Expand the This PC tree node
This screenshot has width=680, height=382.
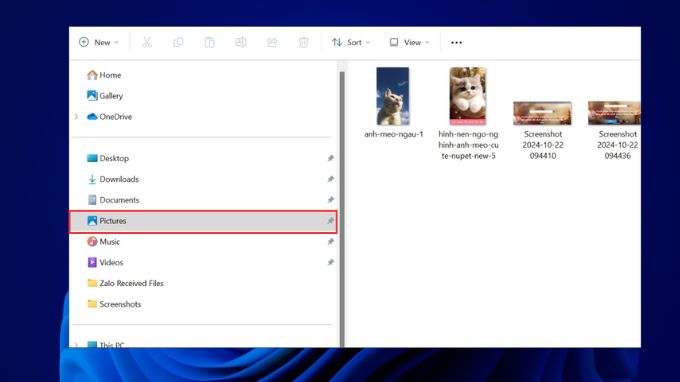click(x=76, y=345)
